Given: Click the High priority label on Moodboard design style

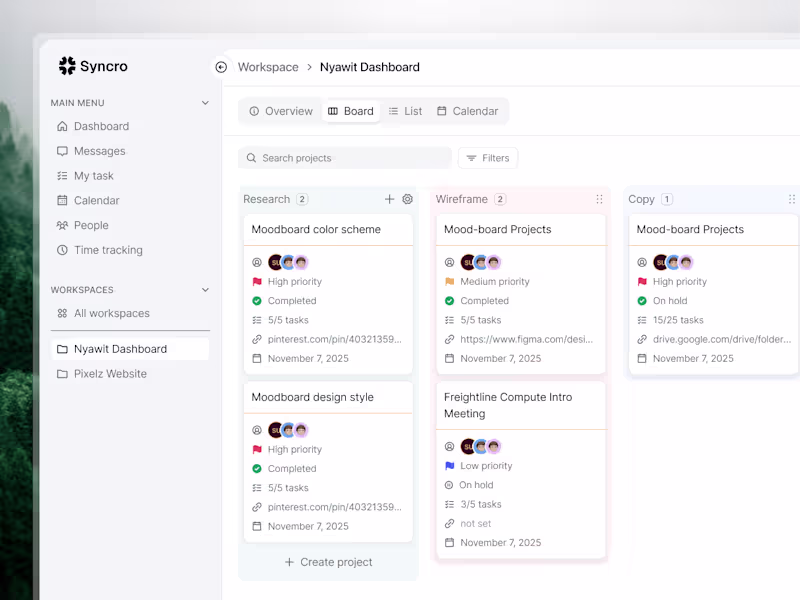Looking at the screenshot, I should click(x=295, y=449).
